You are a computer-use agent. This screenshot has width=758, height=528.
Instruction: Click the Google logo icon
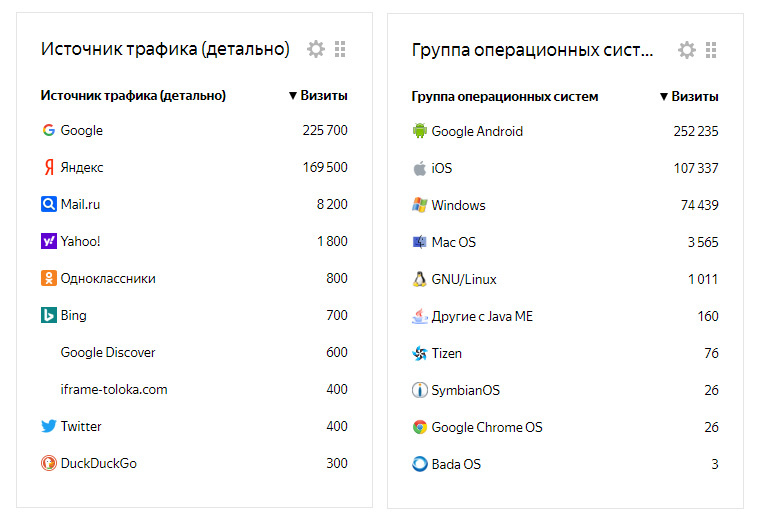(48, 130)
